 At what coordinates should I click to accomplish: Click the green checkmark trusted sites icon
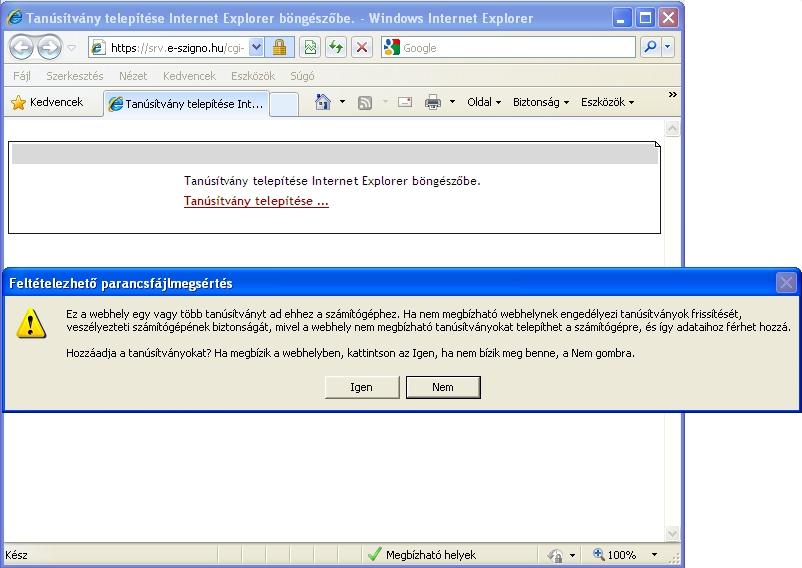tap(375, 555)
